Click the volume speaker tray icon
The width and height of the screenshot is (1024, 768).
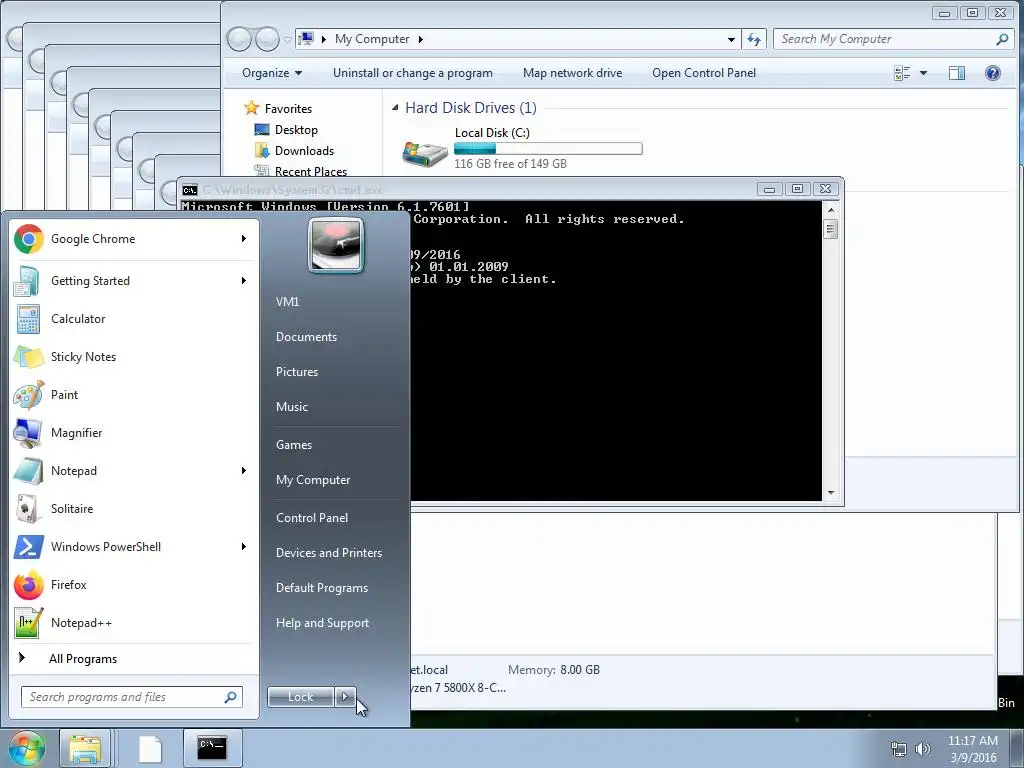tap(922, 749)
